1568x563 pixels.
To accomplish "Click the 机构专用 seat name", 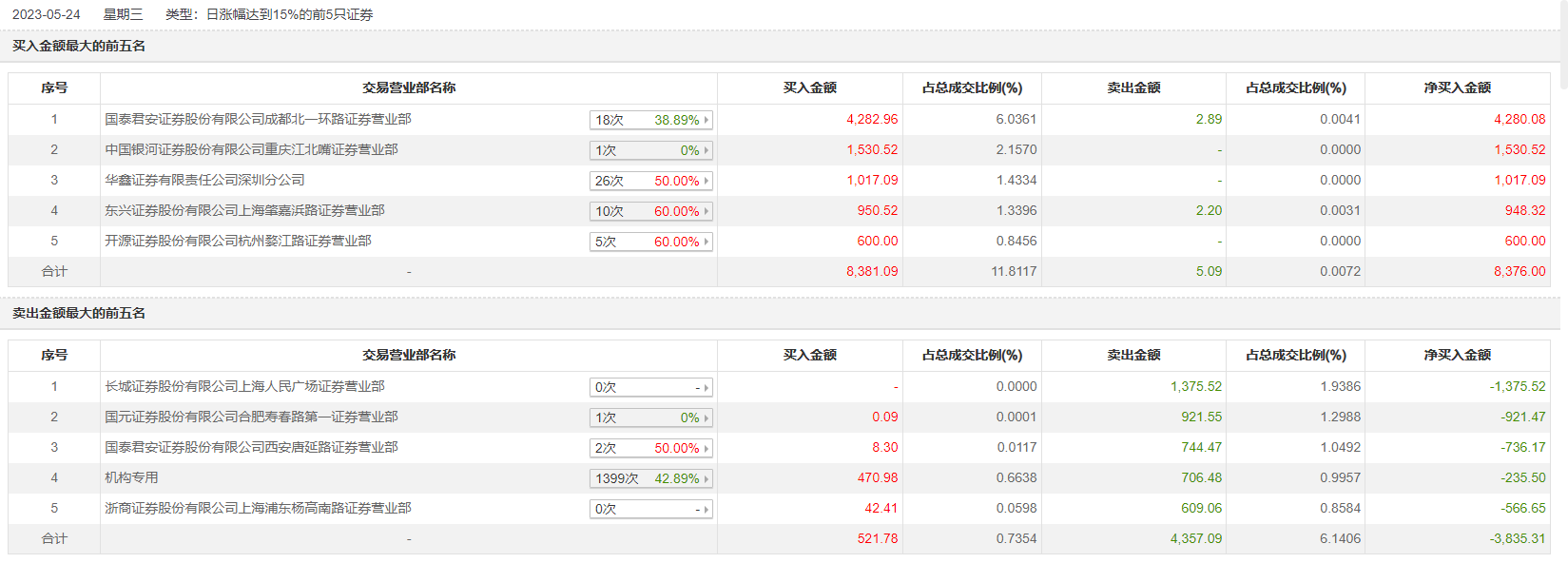I will point(131,477).
